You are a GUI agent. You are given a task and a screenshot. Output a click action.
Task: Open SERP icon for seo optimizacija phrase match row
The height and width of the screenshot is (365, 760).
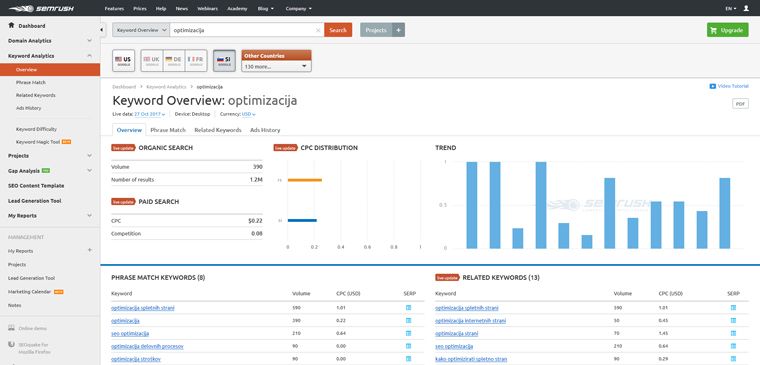point(408,333)
